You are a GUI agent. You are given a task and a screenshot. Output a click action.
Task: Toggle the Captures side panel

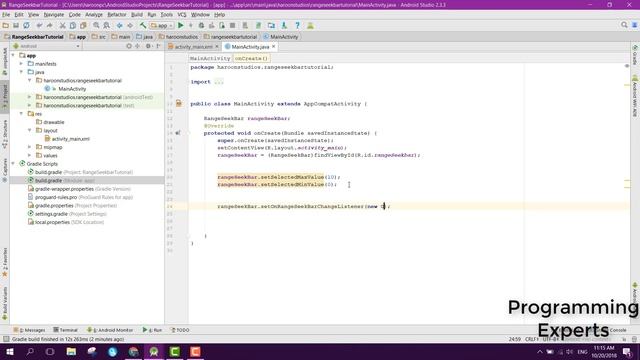pos(5,170)
